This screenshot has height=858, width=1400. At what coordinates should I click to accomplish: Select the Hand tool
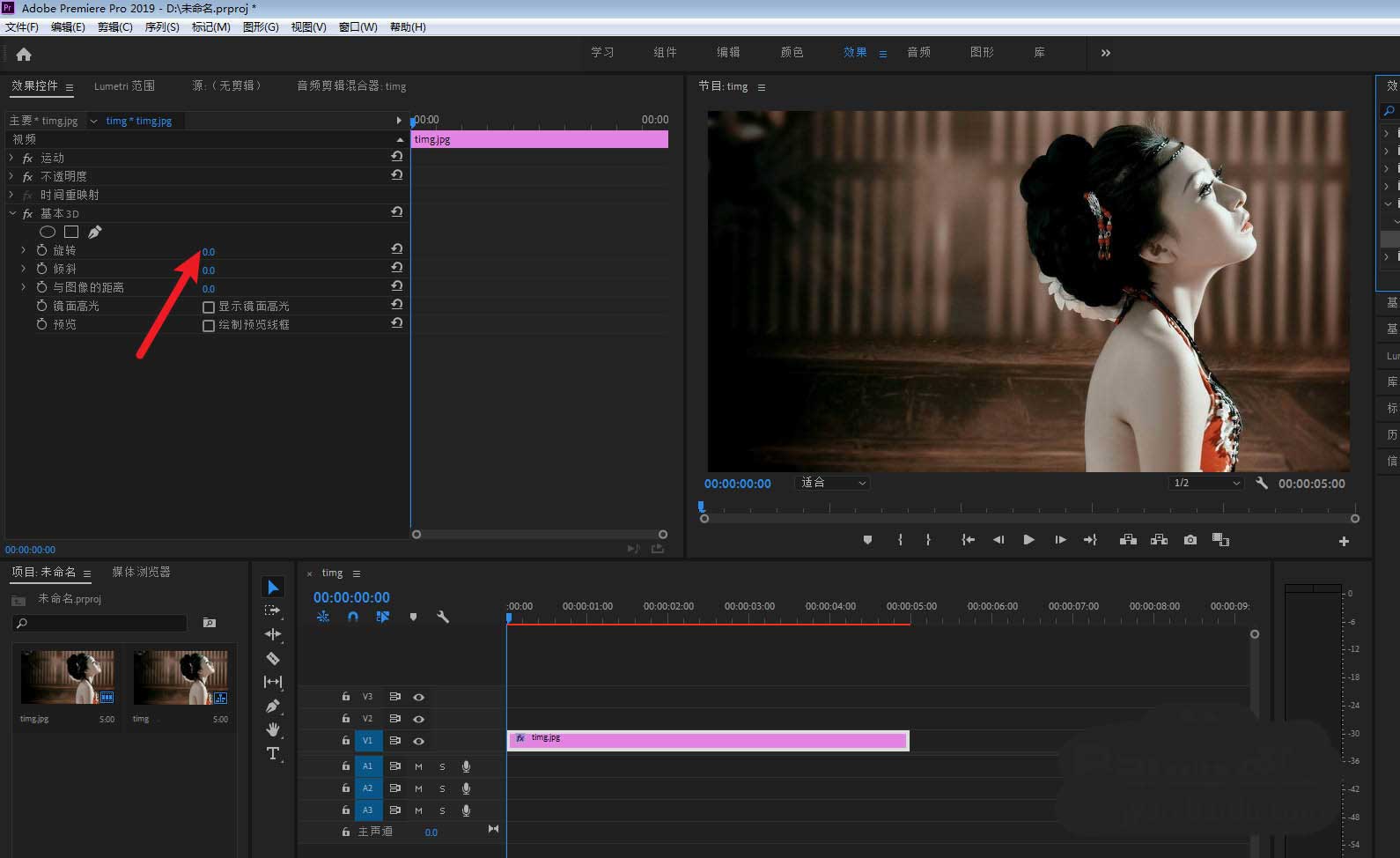click(x=273, y=729)
